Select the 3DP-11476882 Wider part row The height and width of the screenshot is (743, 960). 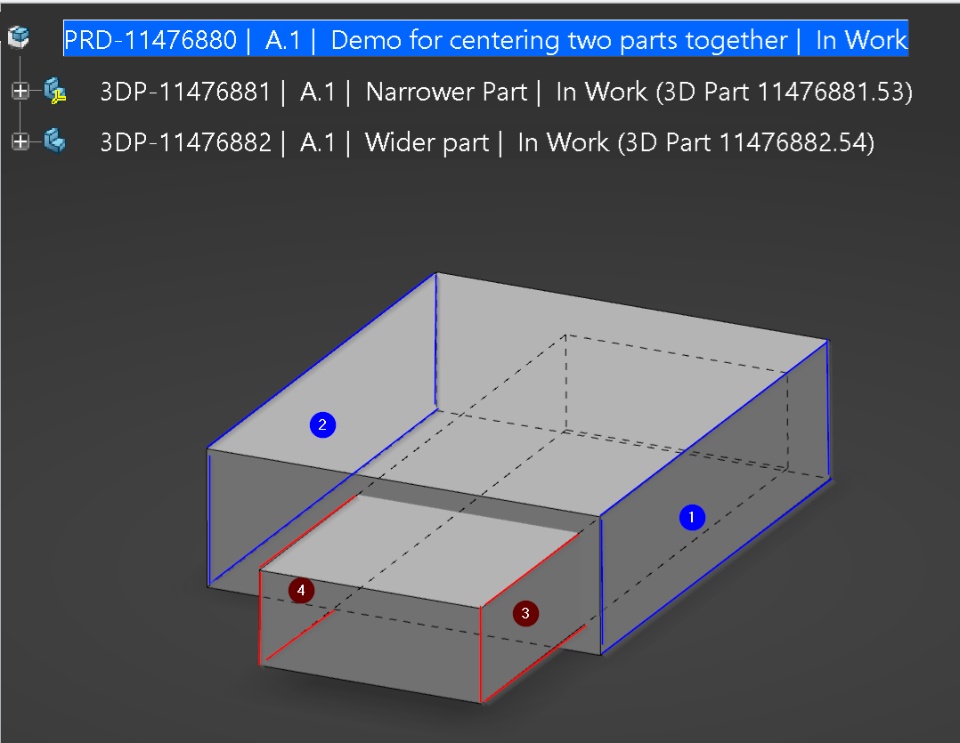(487, 143)
